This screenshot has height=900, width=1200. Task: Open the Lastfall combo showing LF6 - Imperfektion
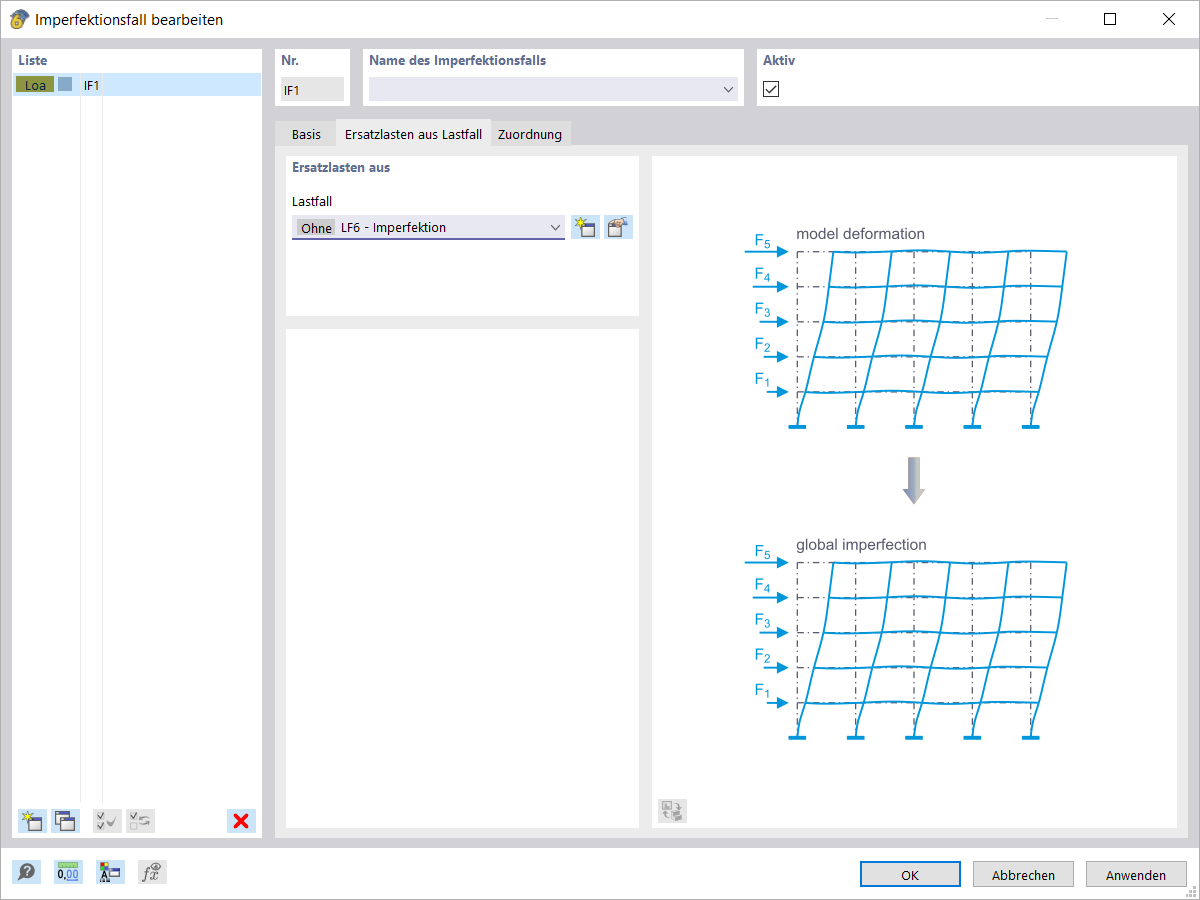click(x=556, y=227)
